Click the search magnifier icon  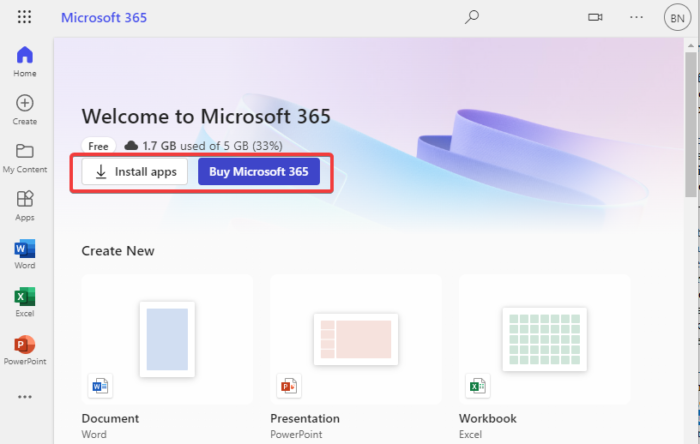472,17
